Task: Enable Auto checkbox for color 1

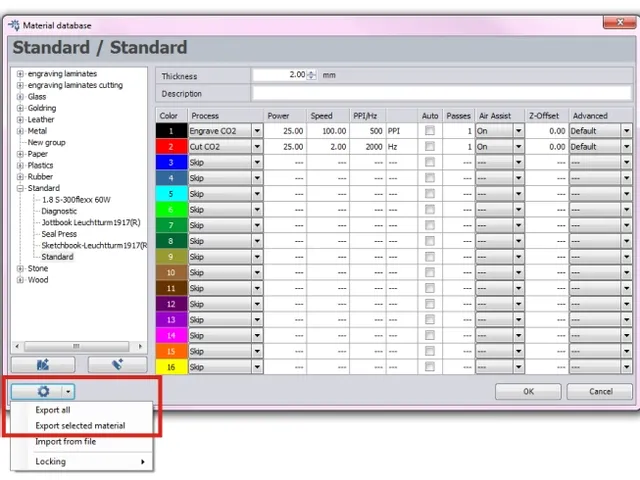Action: coord(430,131)
